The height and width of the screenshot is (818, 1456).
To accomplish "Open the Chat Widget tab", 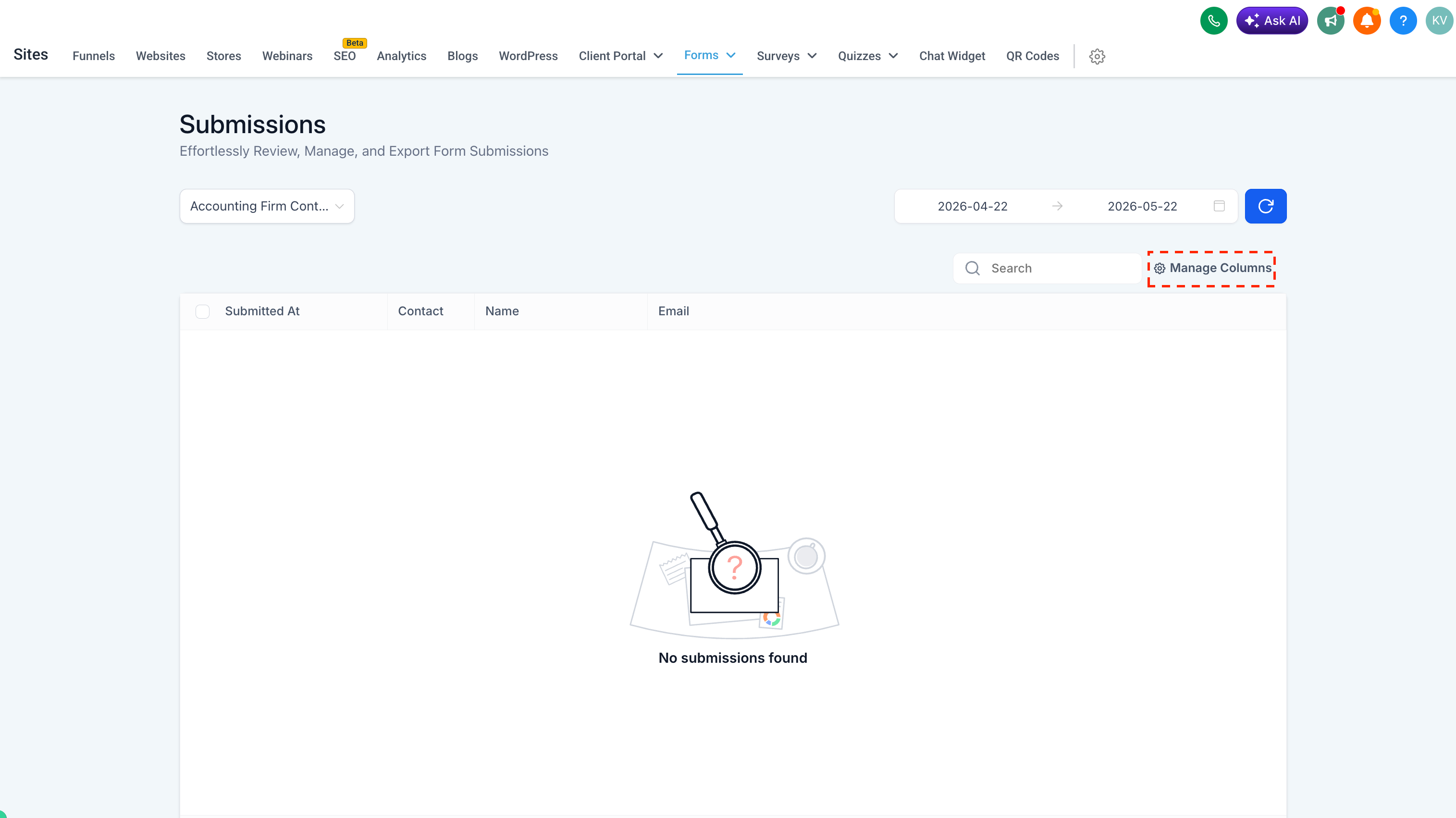I will (x=952, y=56).
